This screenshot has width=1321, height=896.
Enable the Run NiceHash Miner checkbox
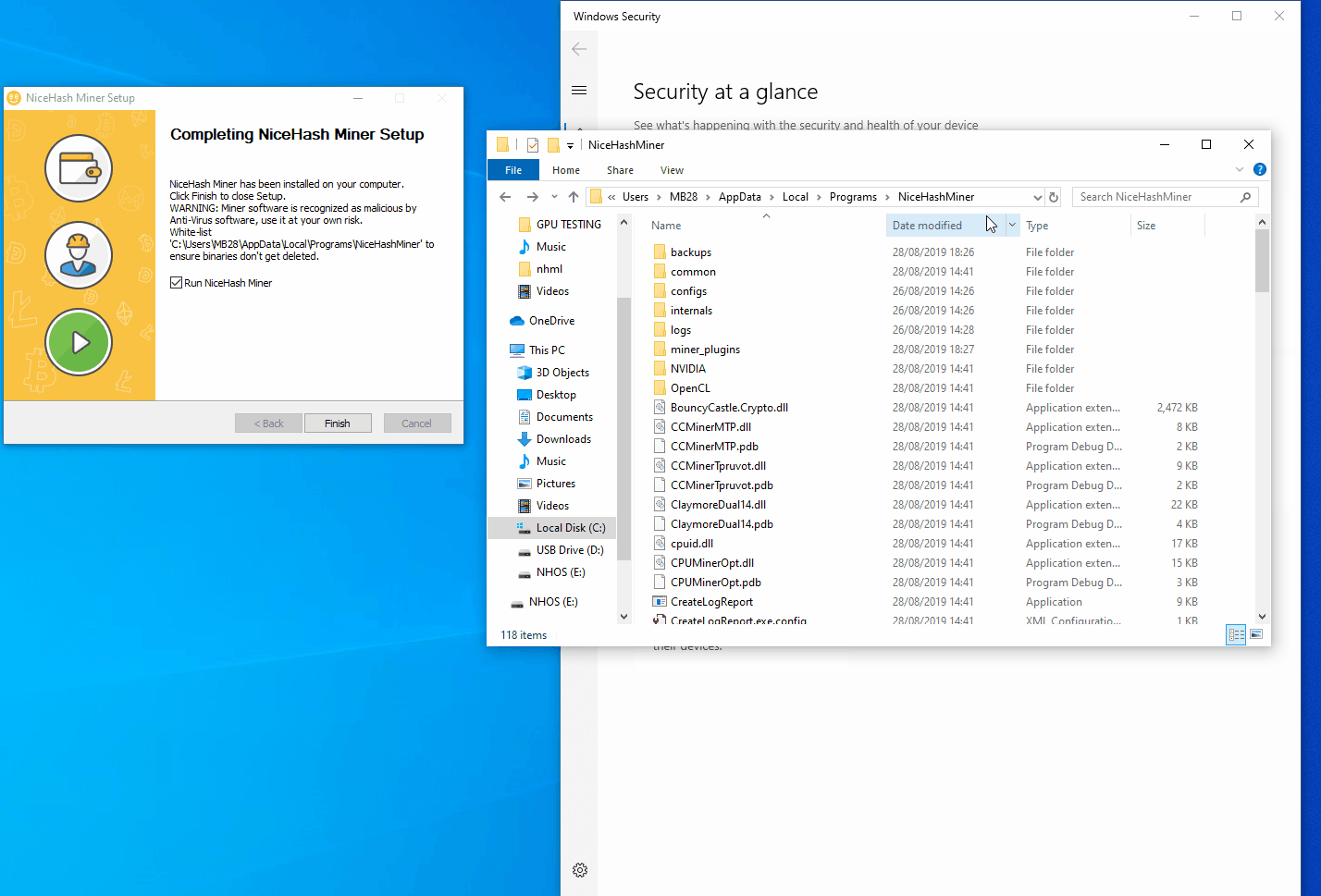click(x=176, y=282)
